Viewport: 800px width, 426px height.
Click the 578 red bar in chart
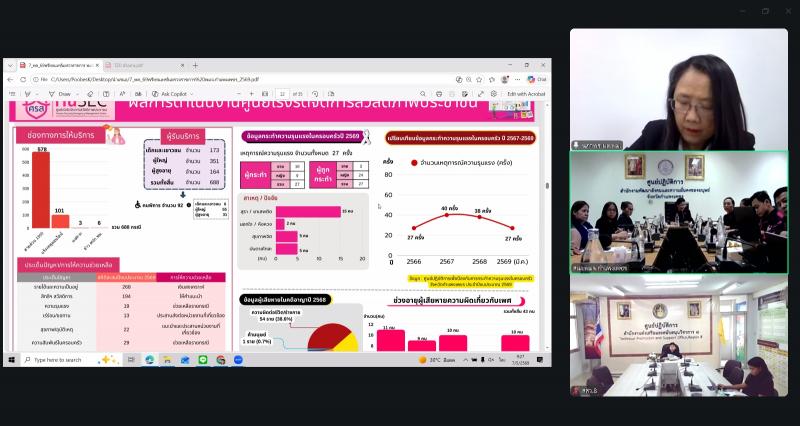pyautogui.click(x=41, y=190)
